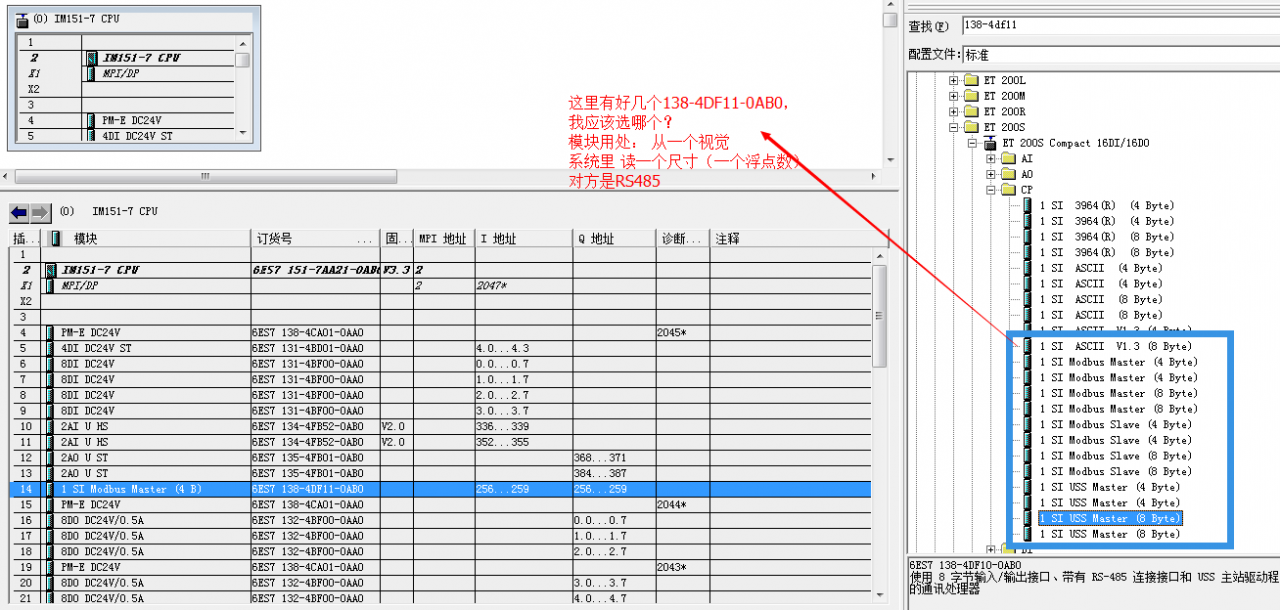Screen dimensions: 1280x610
Task: Expand the ET 200L catalog node
Action: pos(954,81)
